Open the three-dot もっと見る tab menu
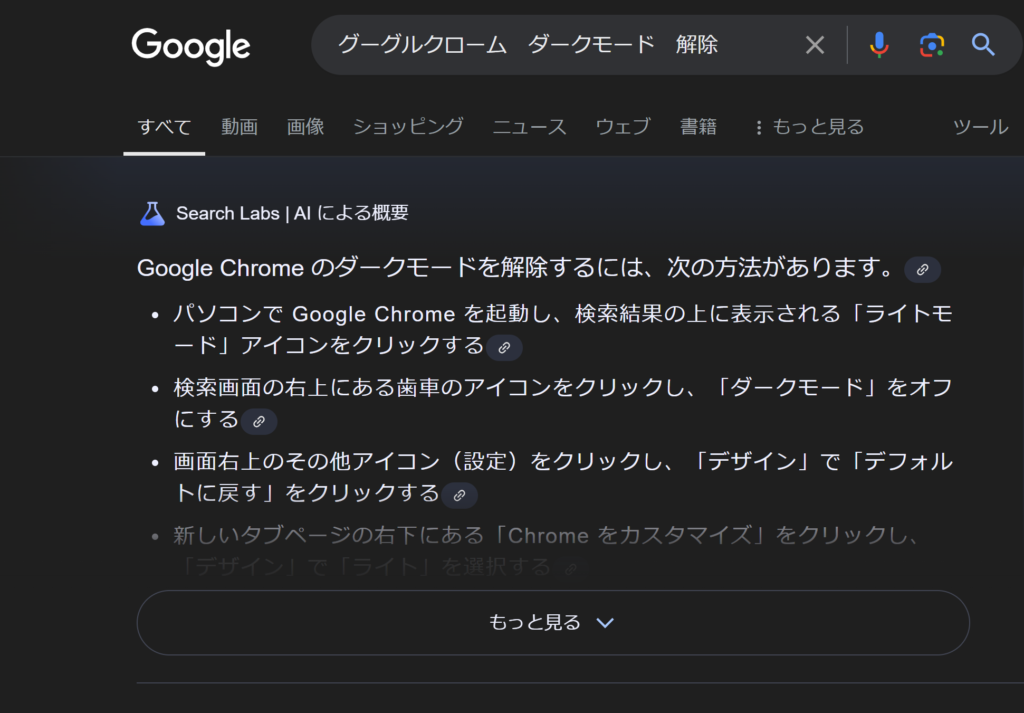Viewport: 1024px width, 713px height. (x=809, y=127)
